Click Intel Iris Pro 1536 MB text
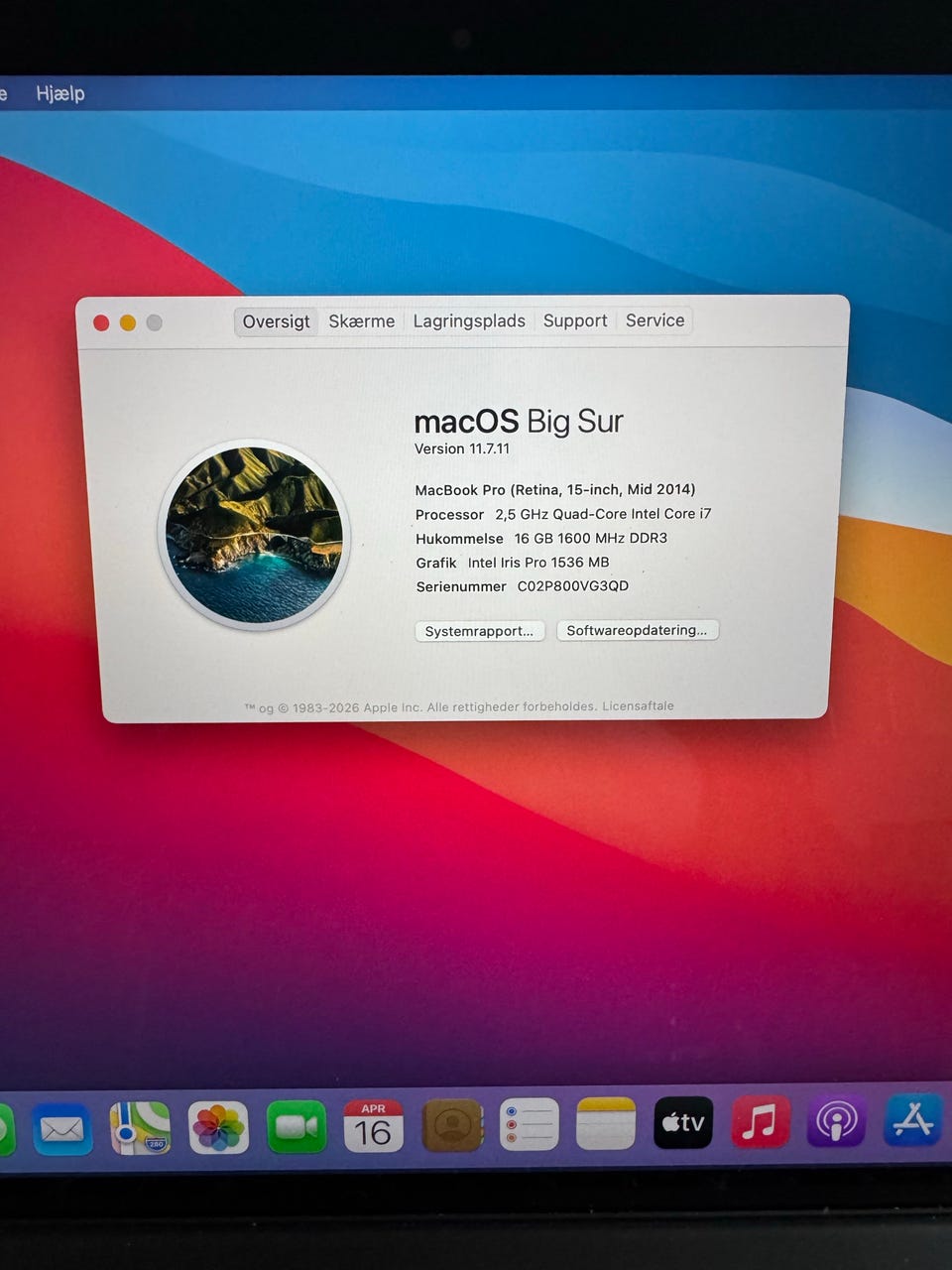The image size is (952, 1270). (538, 563)
